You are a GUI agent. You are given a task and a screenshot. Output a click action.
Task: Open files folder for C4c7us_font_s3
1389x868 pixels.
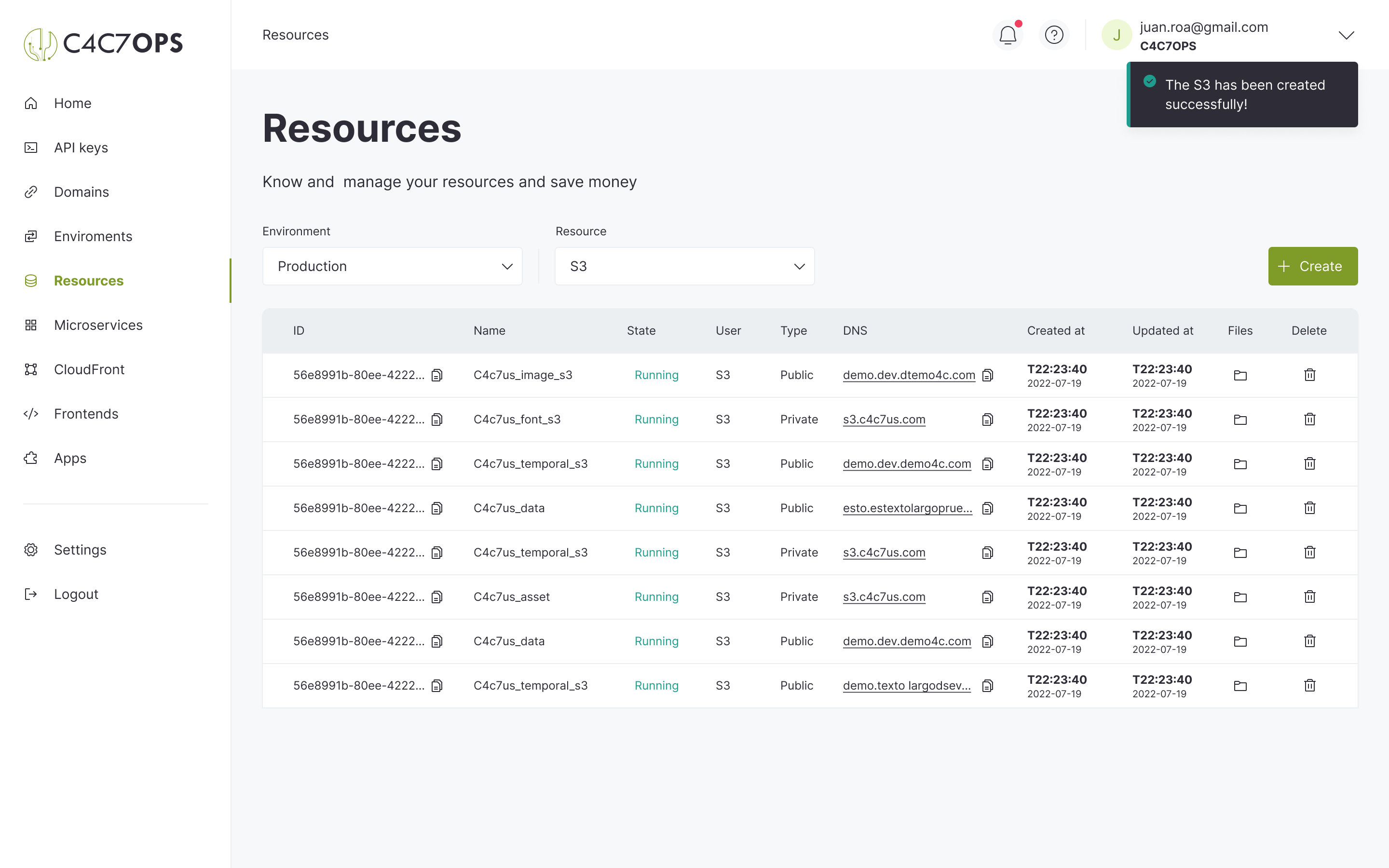(1240, 420)
